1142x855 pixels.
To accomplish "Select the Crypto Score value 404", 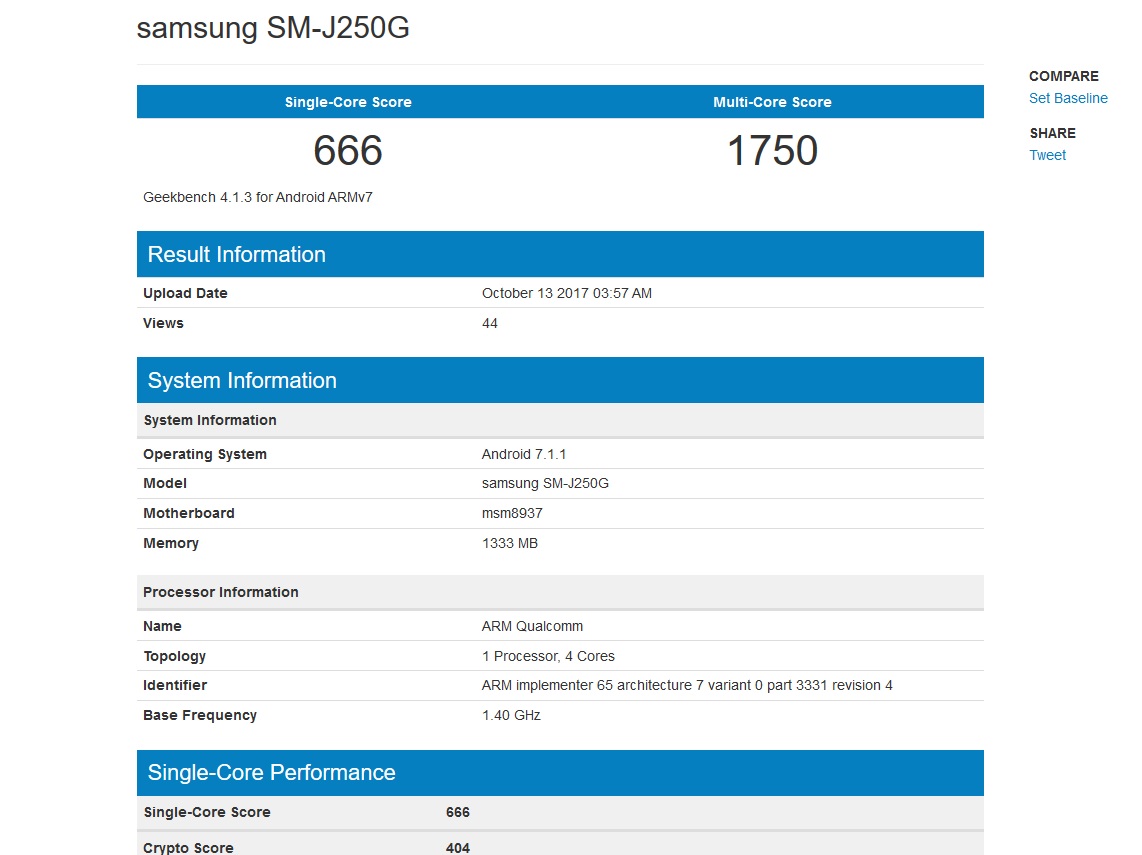I will [457, 848].
